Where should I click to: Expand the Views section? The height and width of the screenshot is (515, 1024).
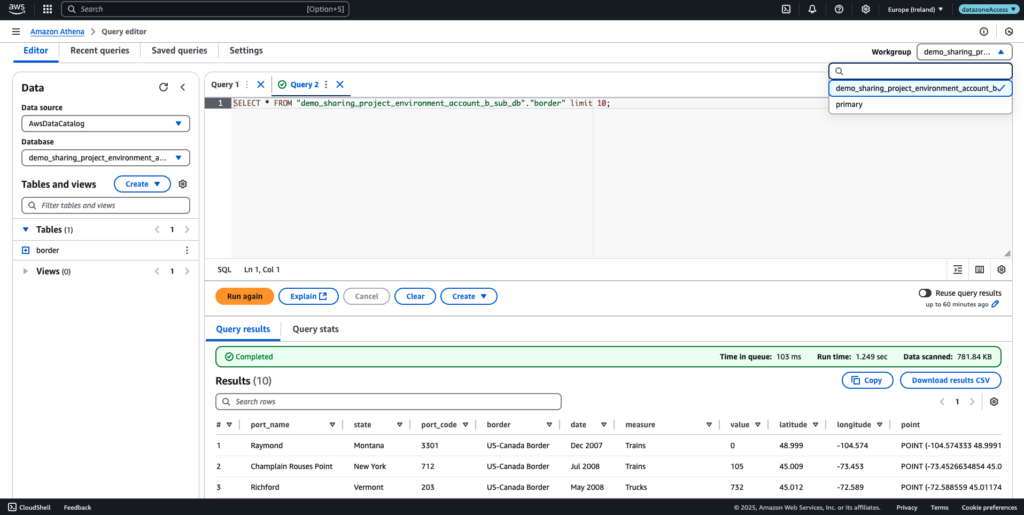(x=25, y=271)
